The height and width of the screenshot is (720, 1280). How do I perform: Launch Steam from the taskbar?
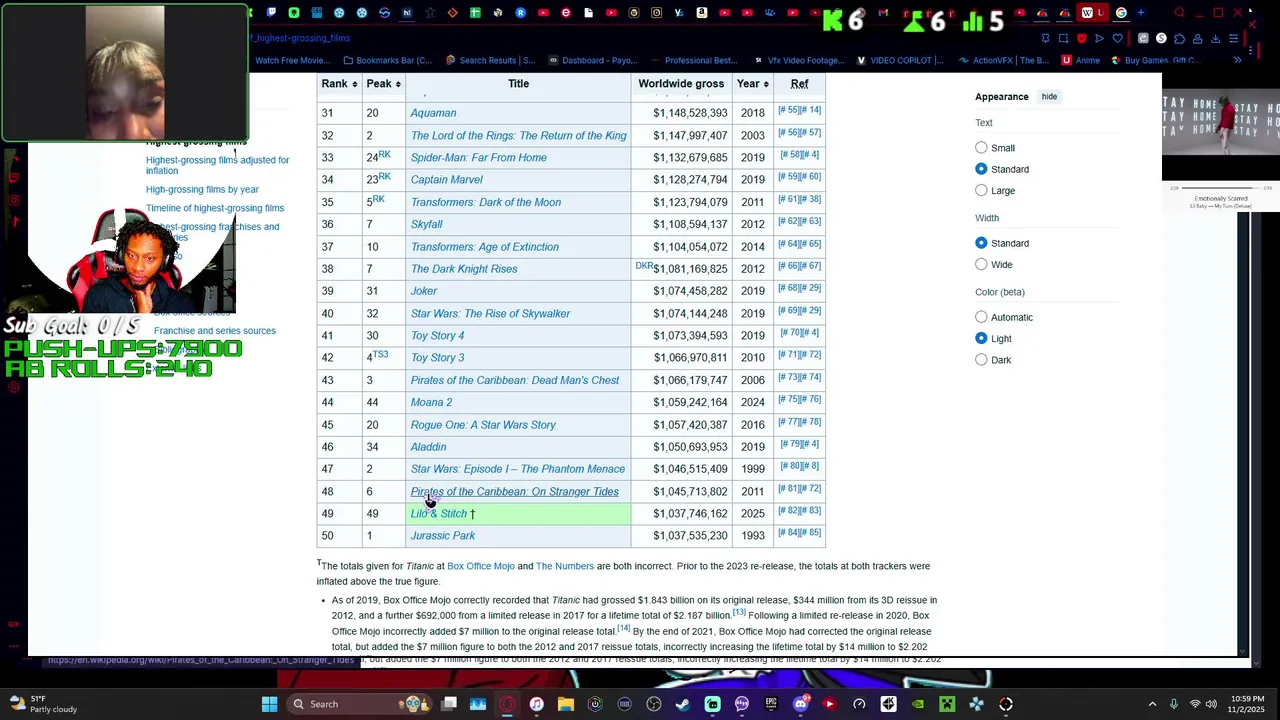point(683,704)
